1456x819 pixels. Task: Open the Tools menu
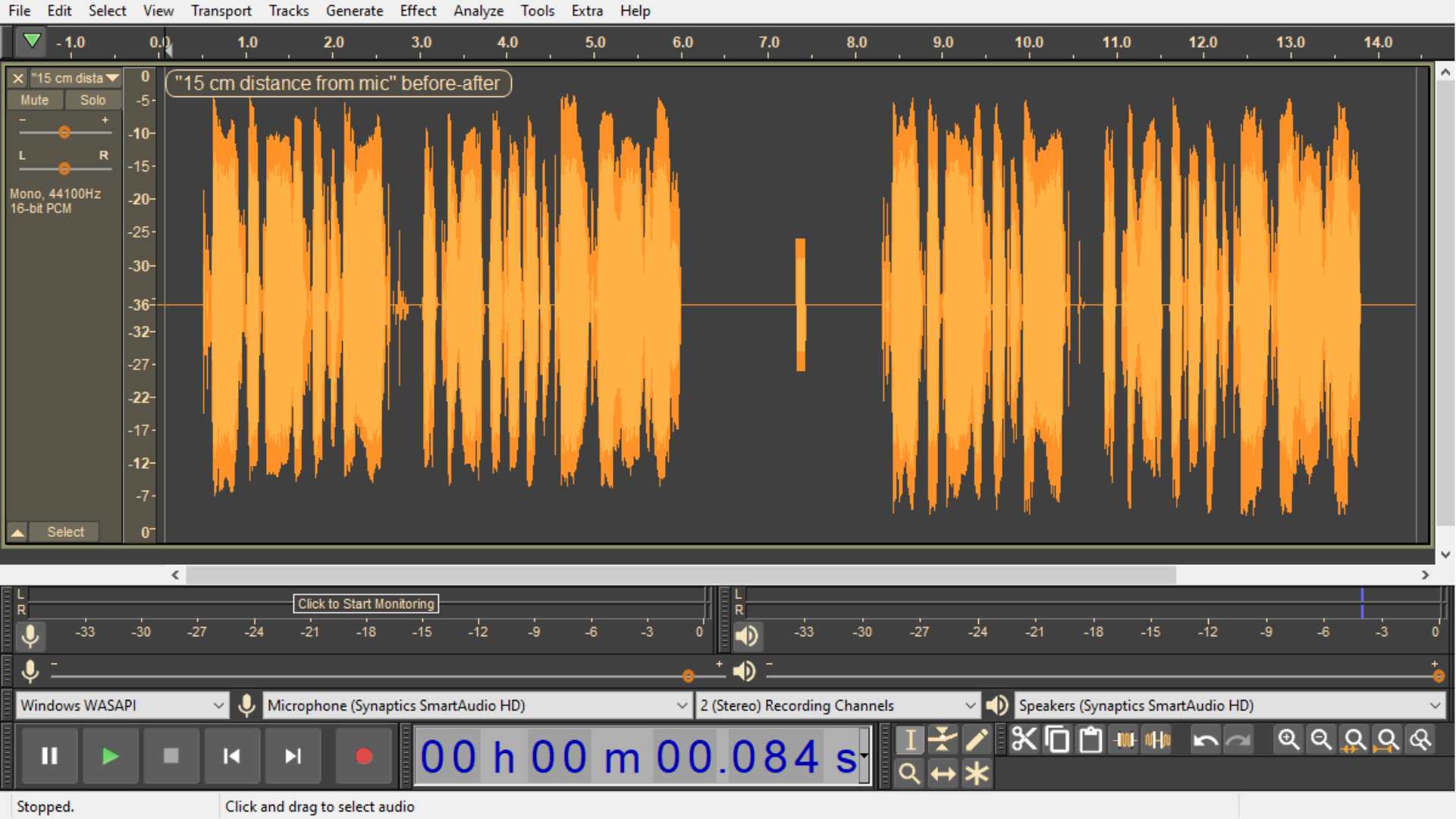tap(538, 11)
